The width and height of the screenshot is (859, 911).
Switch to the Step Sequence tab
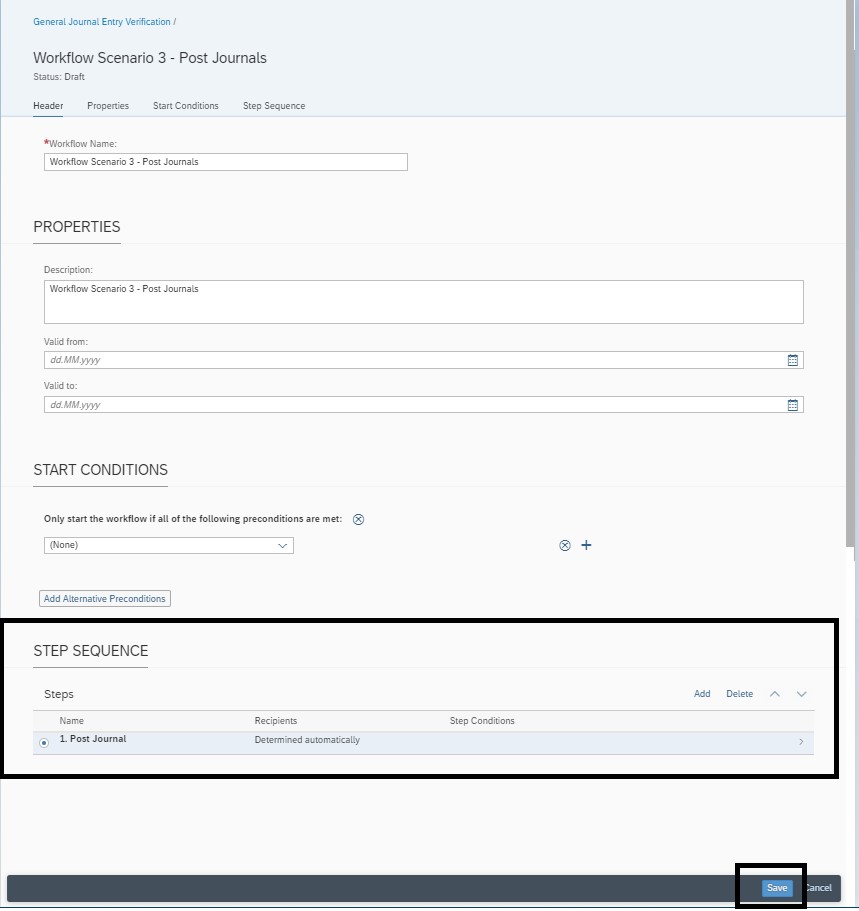(274, 106)
